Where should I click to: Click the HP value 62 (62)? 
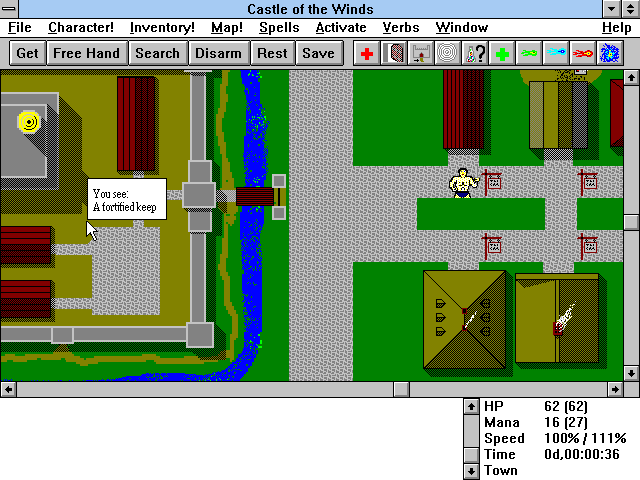[x=565, y=407]
